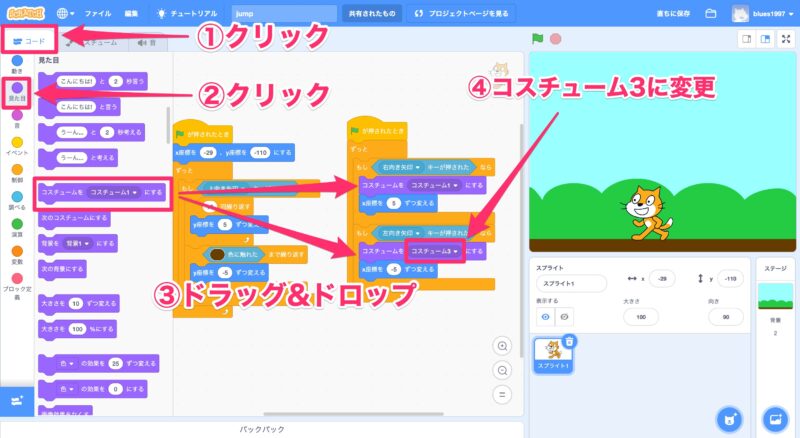Delete スプライト1 using trash icon

(x=569, y=342)
